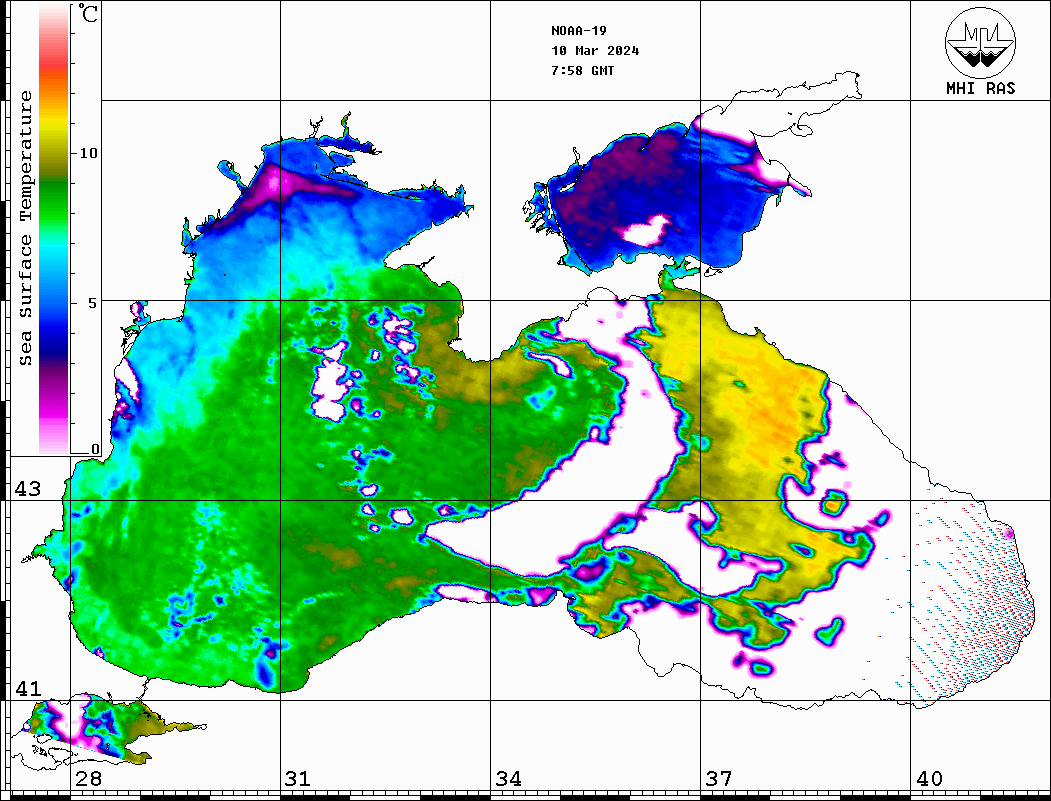Click latitude label '41'
The width and height of the screenshot is (1051, 801).
(28, 688)
